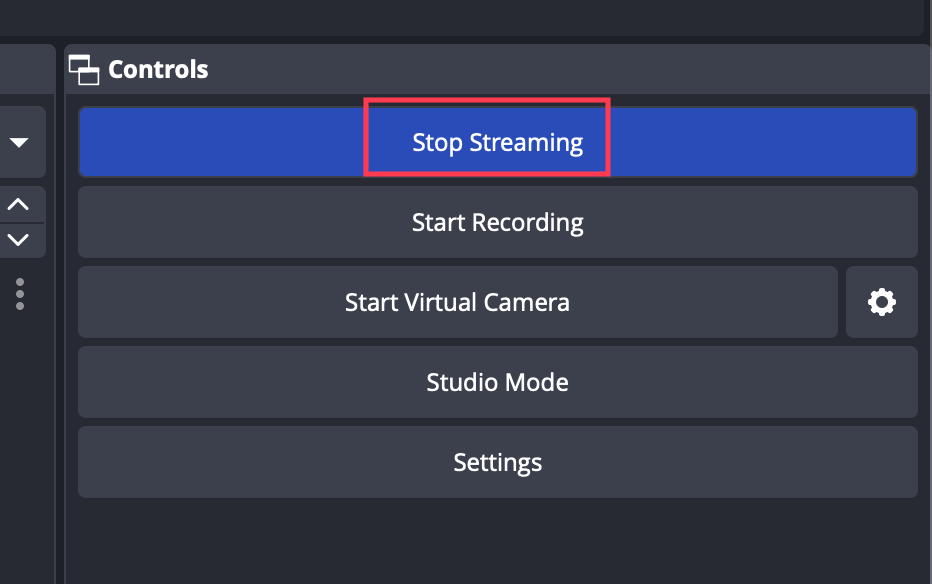This screenshot has width=932, height=584.
Task: Select the Controls panel title
Action: pyautogui.click(x=158, y=70)
